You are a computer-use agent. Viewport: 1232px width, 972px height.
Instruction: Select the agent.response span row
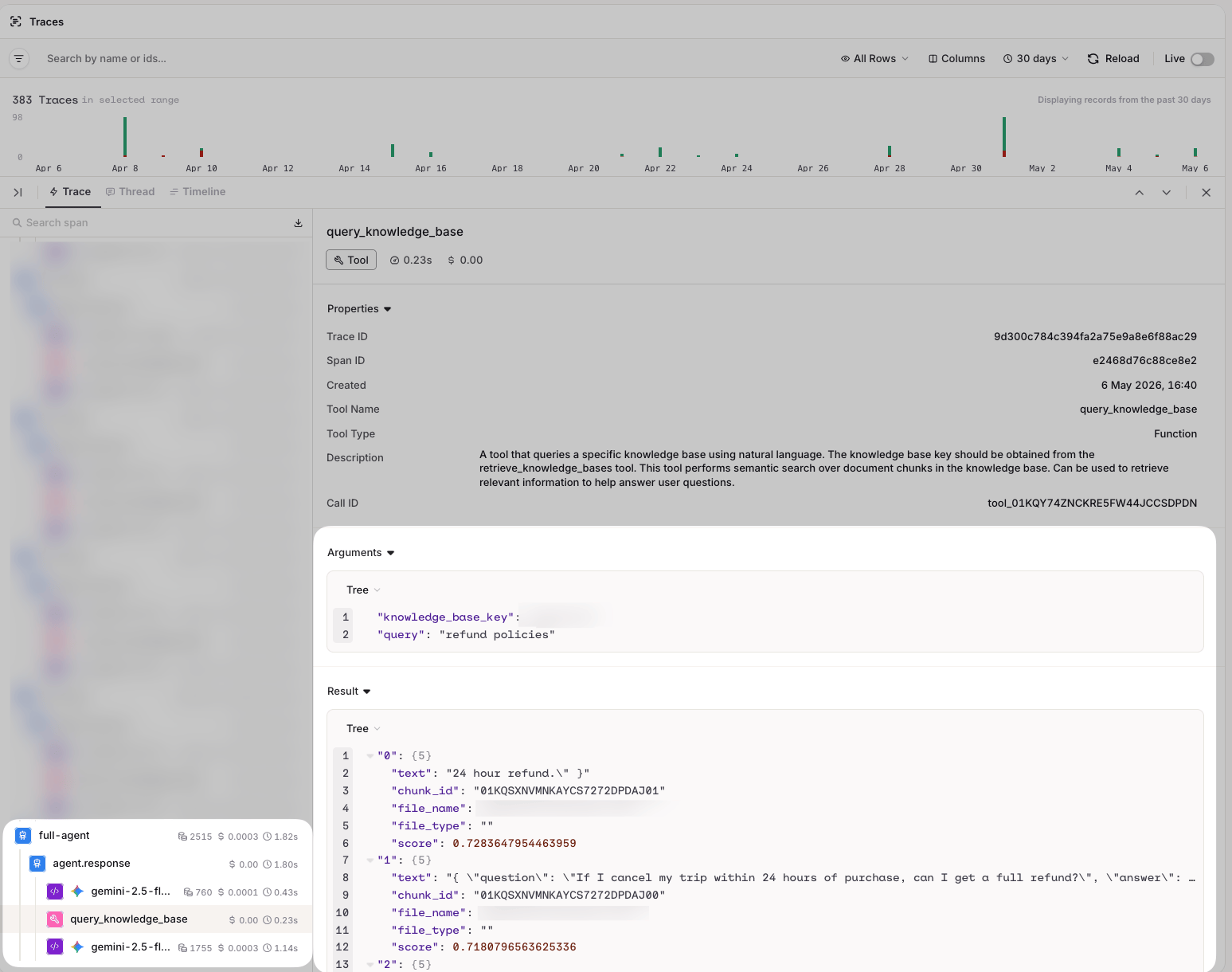[x=157, y=864]
